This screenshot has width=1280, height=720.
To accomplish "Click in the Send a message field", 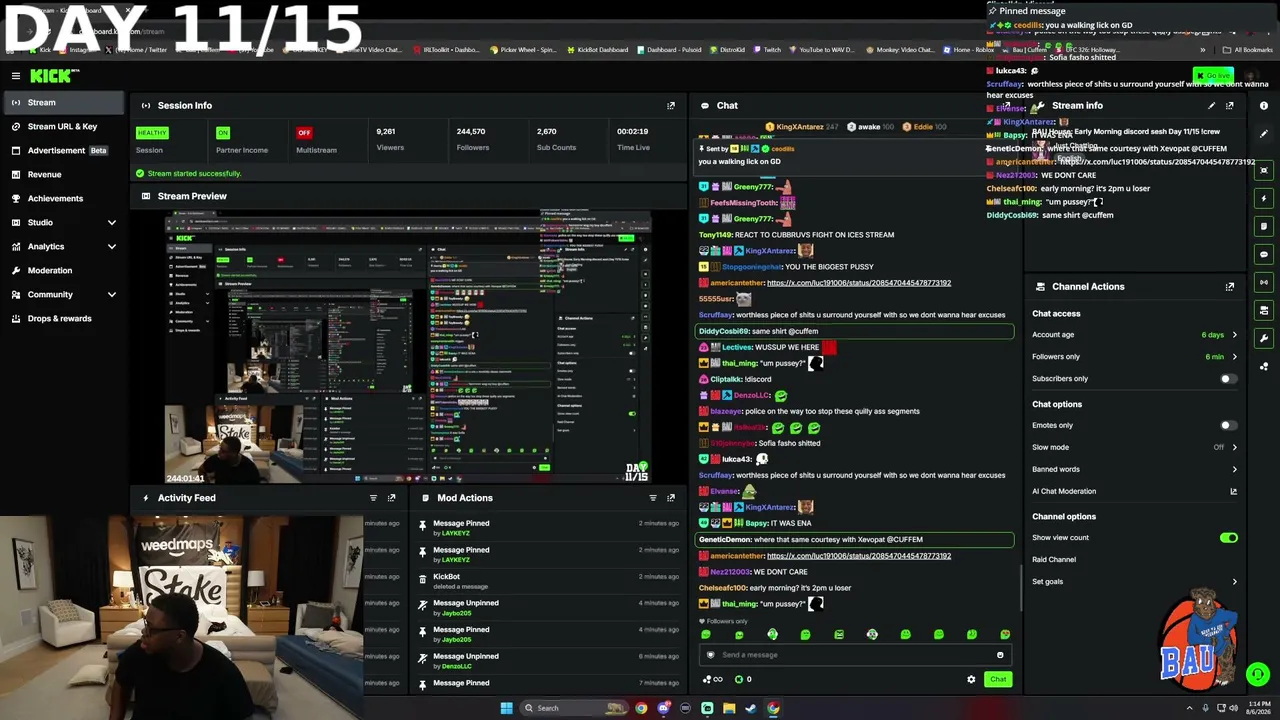I will click(856, 655).
